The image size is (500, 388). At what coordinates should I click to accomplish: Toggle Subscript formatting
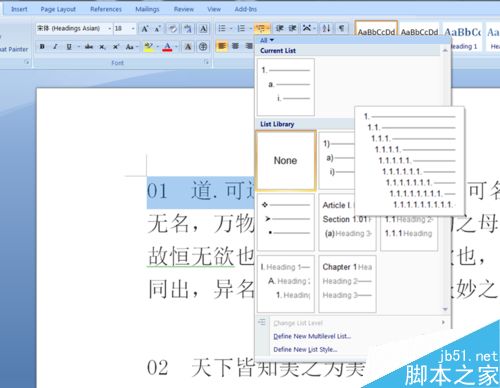click(102, 47)
